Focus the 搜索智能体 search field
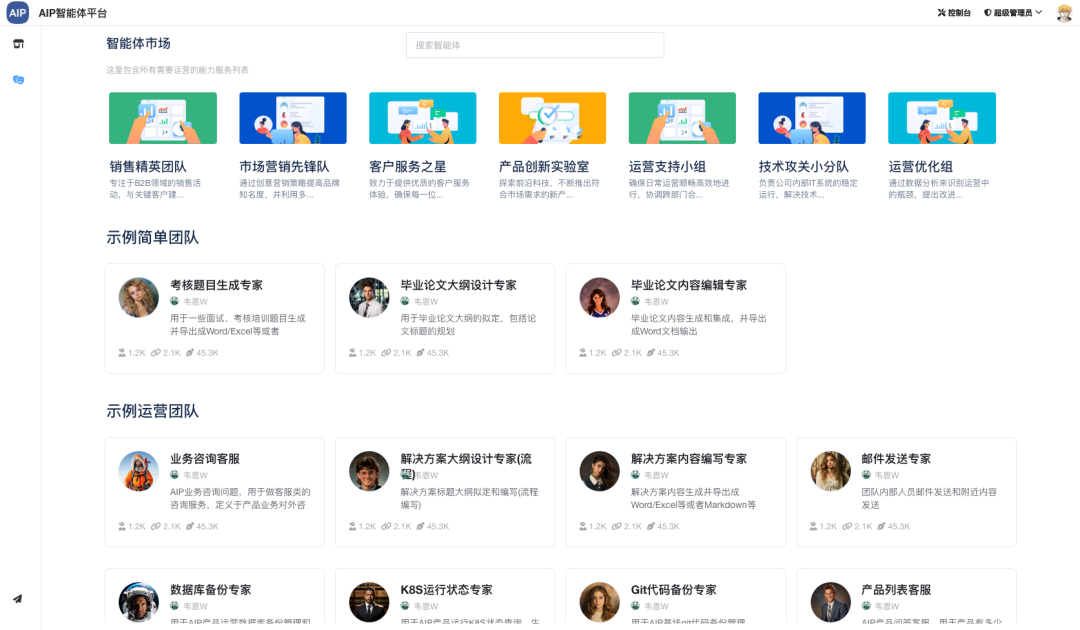The image size is (1080, 630). click(535, 45)
